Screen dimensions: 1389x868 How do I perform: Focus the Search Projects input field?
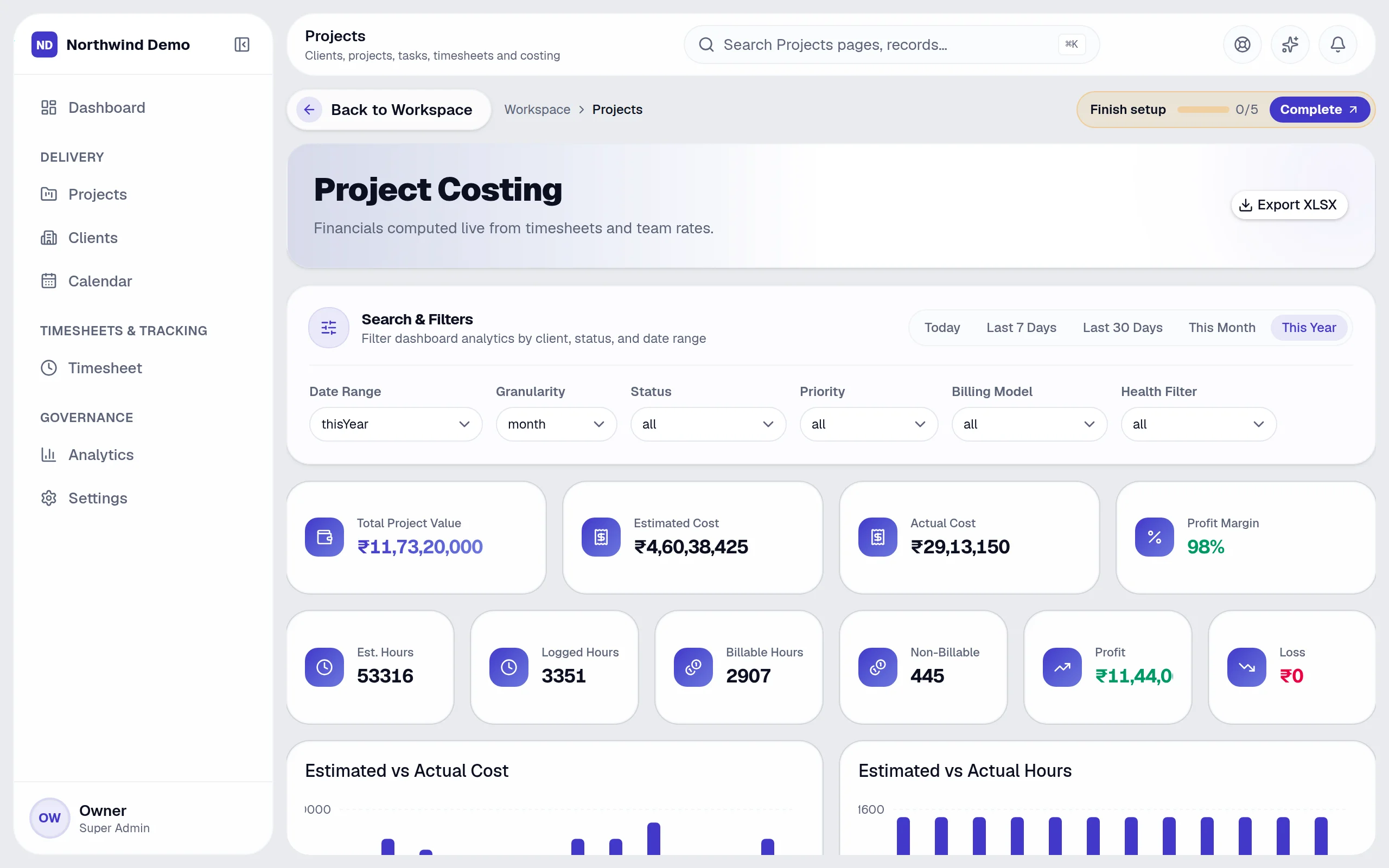click(x=891, y=44)
